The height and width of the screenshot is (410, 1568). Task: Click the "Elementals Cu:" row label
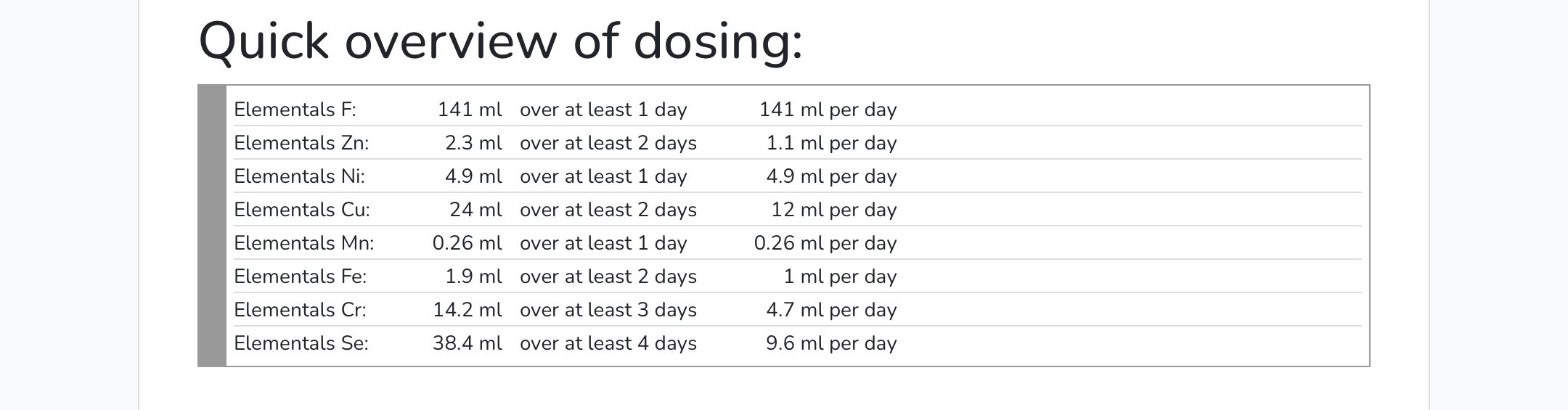pyautogui.click(x=302, y=210)
